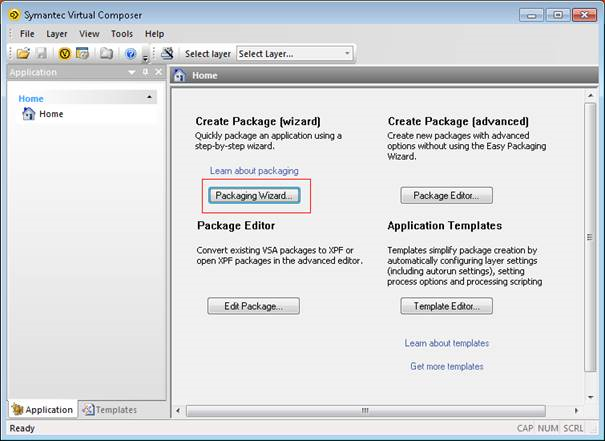The height and width of the screenshot is (441, 605).
Task: Follow the Learn about packaging link
Action: [254, 171]
